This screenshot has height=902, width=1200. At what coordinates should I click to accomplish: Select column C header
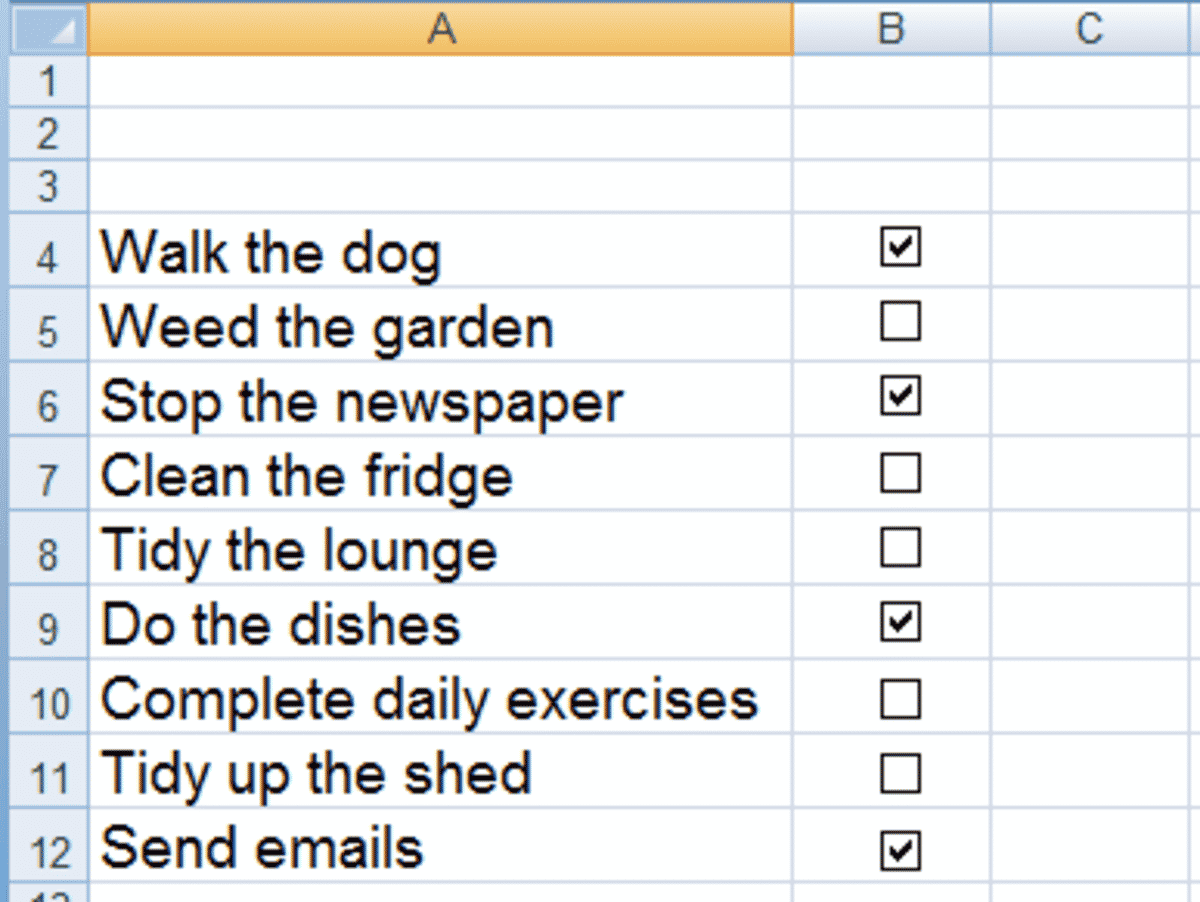tap(1090, 28)
